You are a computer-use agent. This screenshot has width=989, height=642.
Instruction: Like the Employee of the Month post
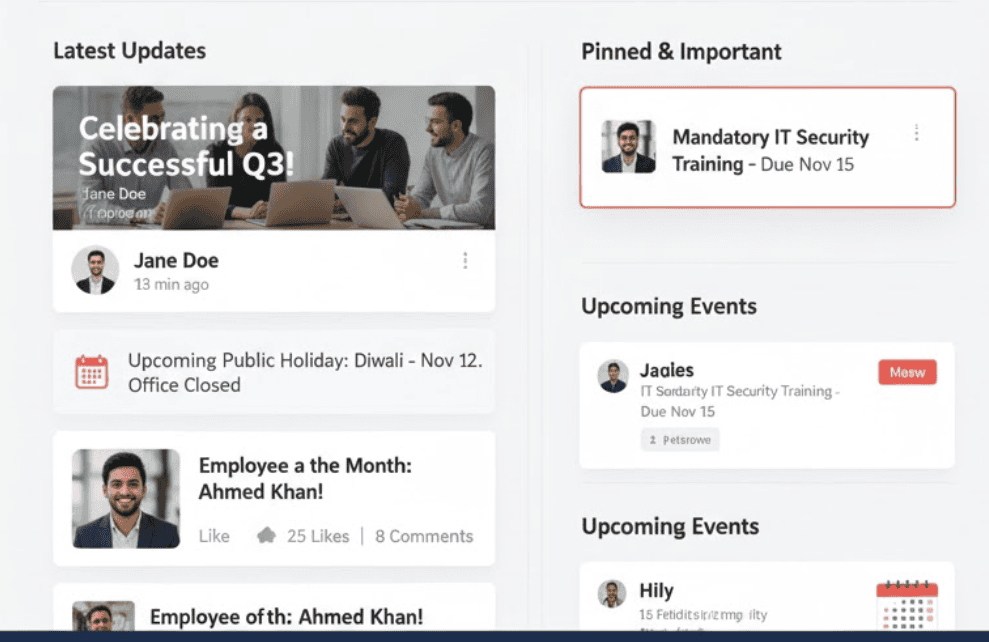coord(214,536)
